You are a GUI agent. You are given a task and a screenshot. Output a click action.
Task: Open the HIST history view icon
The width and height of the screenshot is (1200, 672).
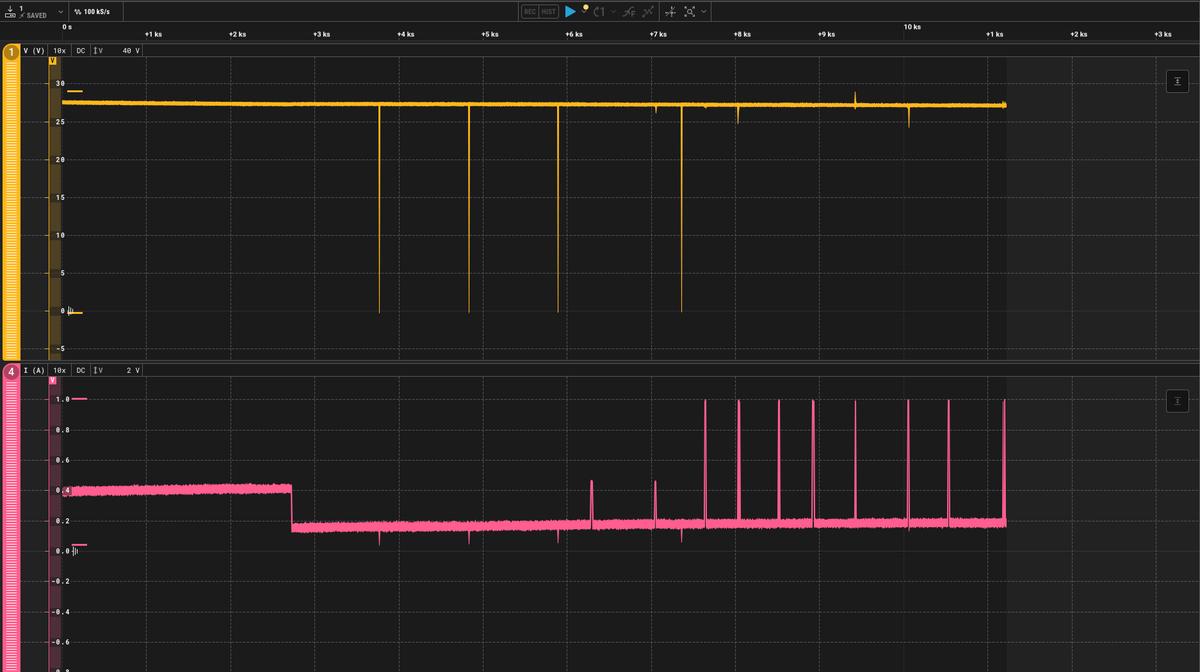pos(549,11)
